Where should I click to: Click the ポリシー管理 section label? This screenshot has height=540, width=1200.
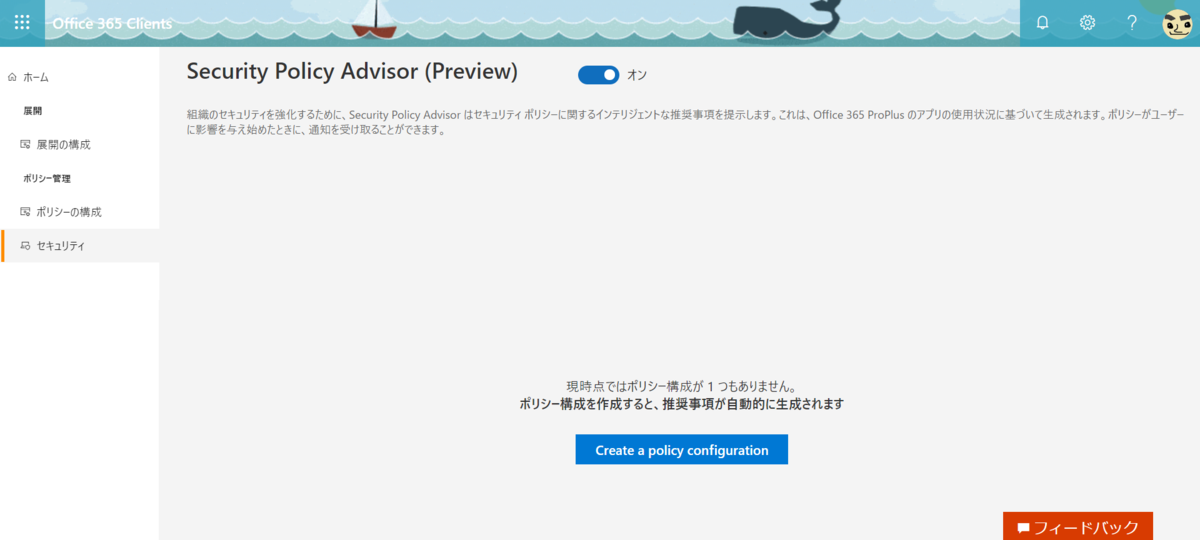46,179
